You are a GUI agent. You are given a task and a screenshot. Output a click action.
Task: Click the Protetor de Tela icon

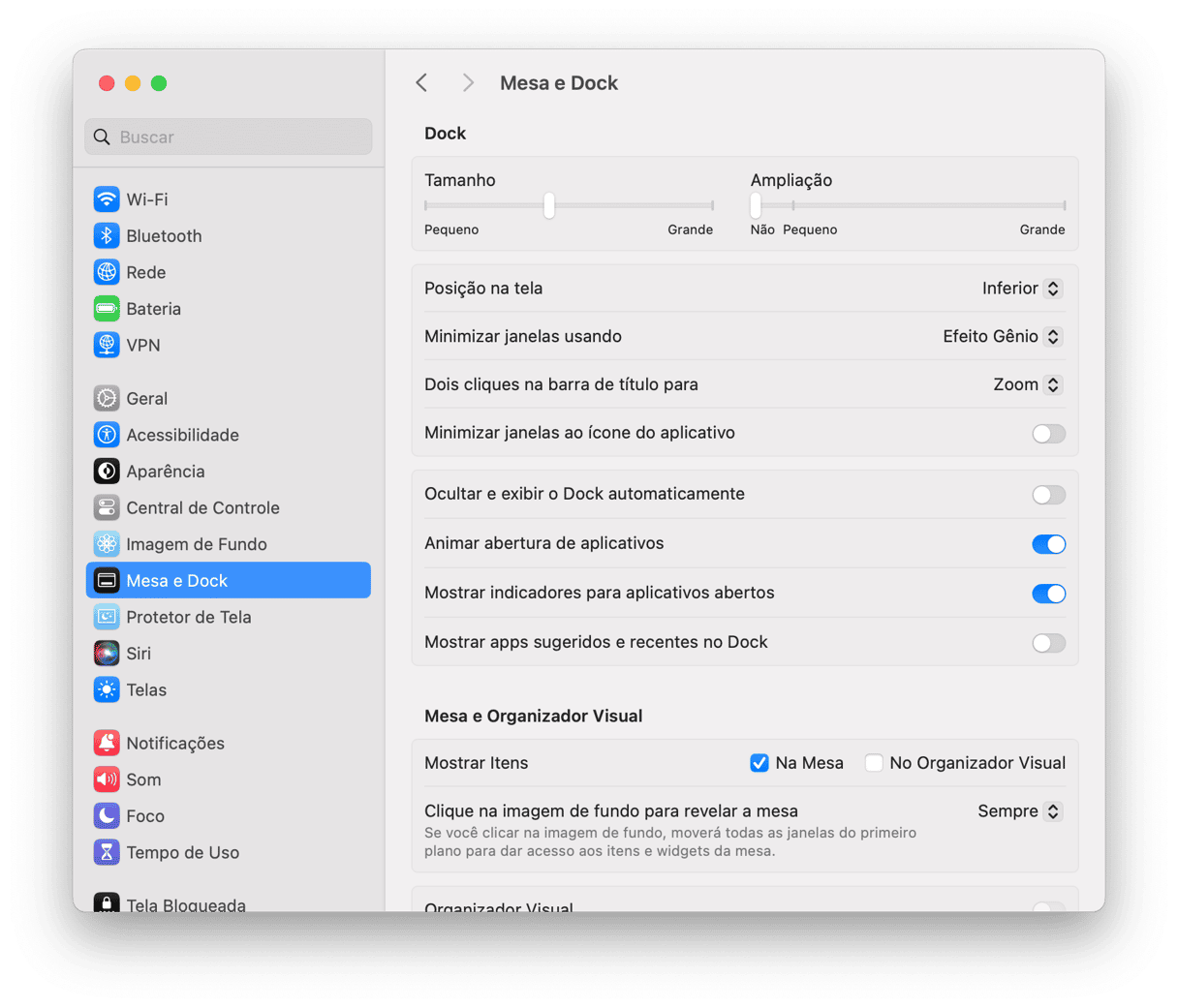[107, 617]
